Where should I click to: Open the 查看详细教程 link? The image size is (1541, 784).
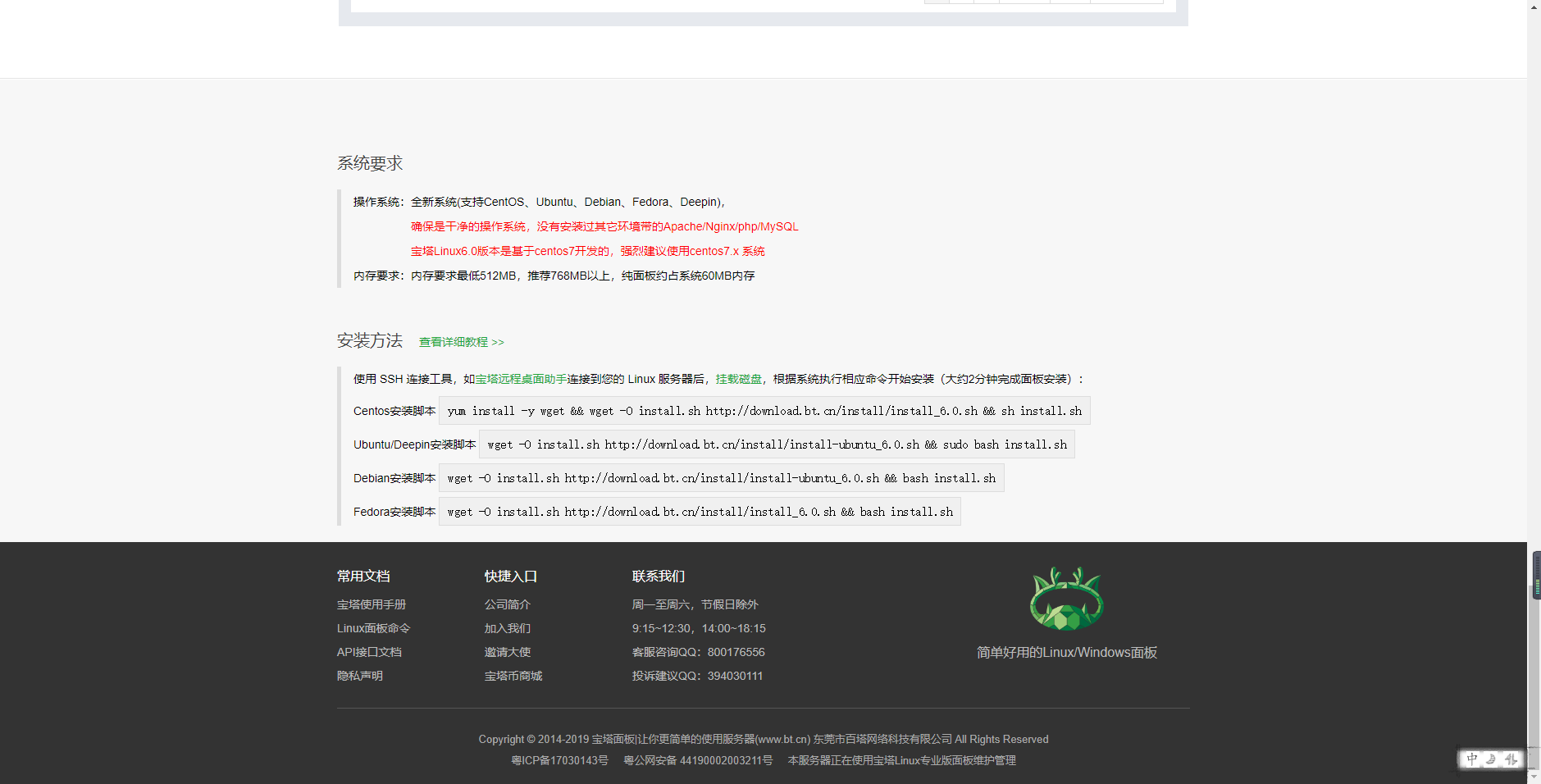point(462,342)
